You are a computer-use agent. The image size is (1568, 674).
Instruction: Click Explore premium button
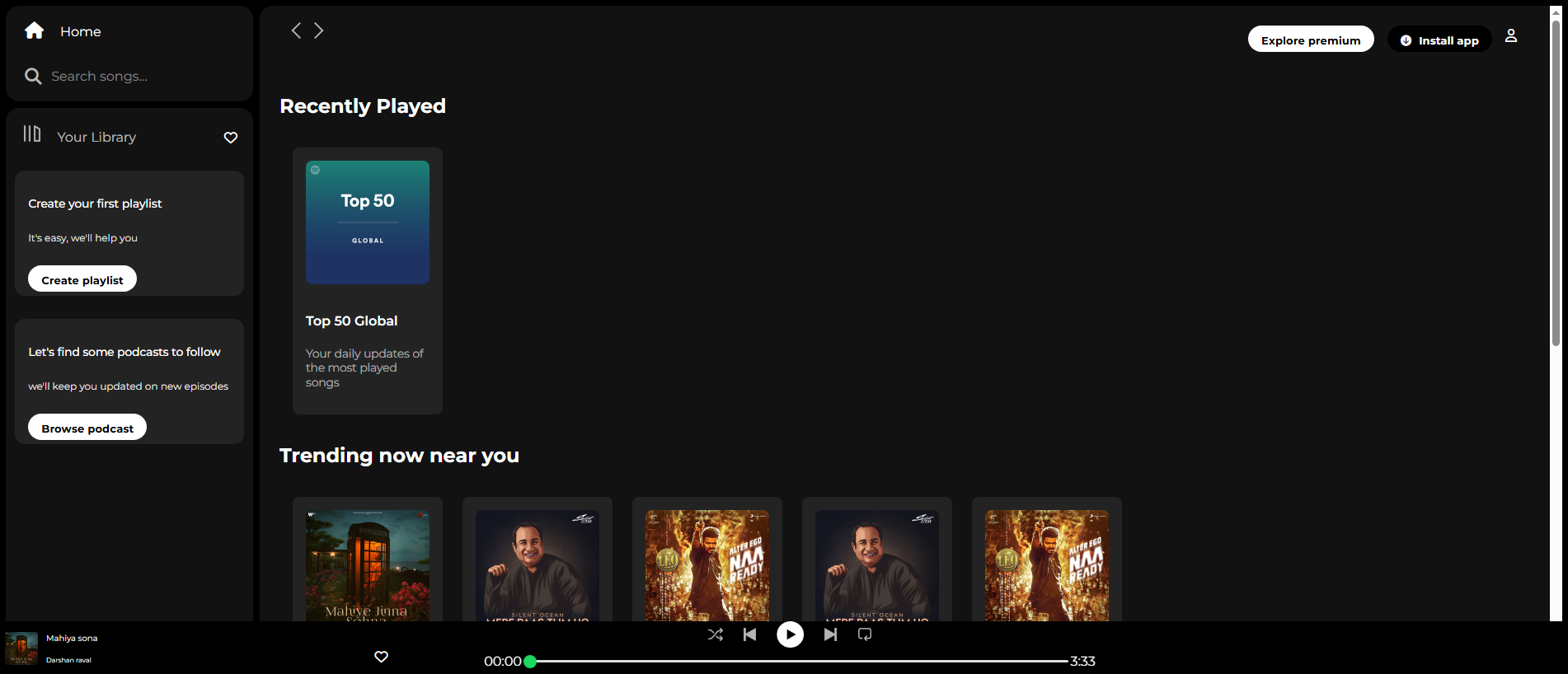tap(1311, 40)
